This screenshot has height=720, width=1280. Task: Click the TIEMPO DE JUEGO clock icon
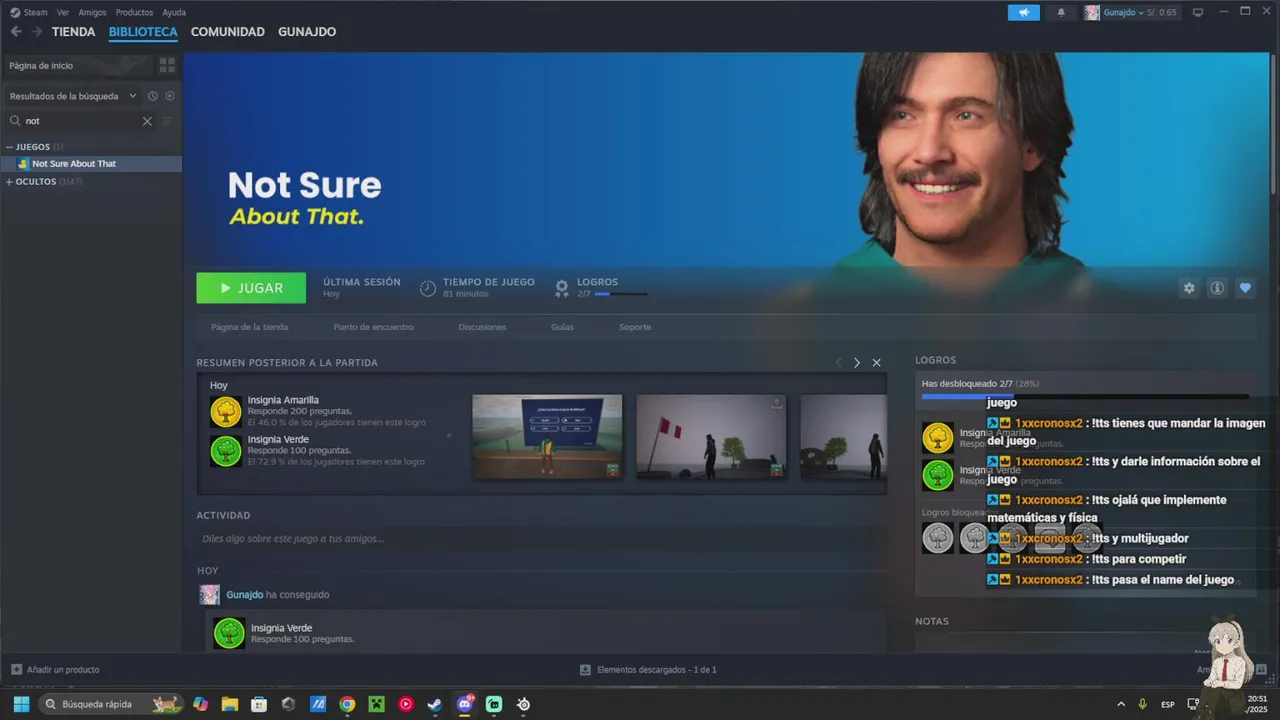coord(427,288)
